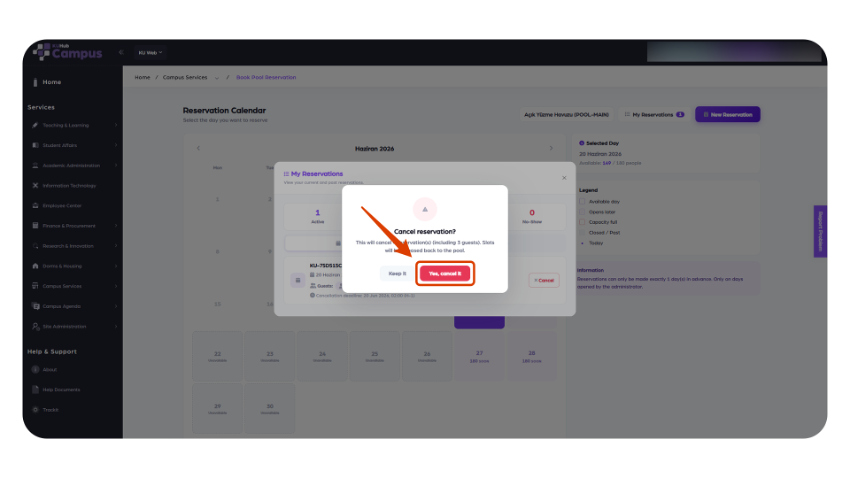This screenshot has width=850, height=478.
Task: Expand the Student Affairs chevron
Action: click(116, 145)
